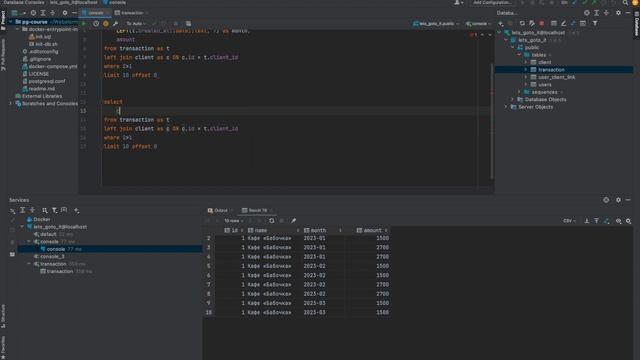Collapse the public schema node
This screenshot has width=640, height=360.
tap(513, 47)
